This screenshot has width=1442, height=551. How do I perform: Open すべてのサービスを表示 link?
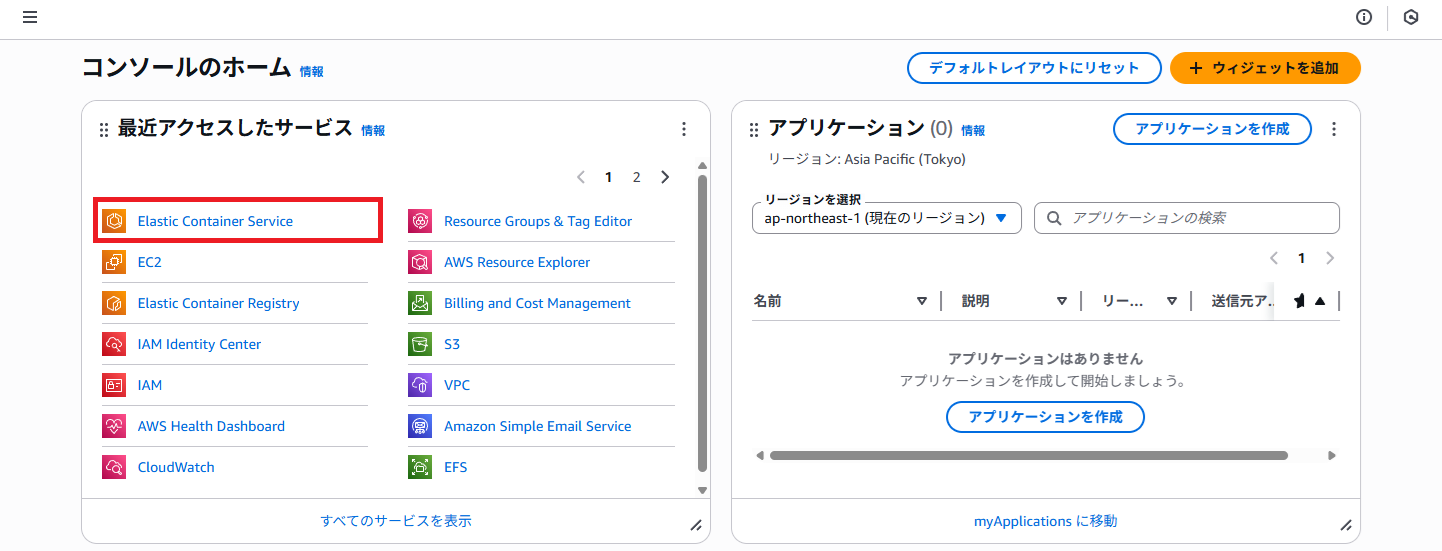396,521
